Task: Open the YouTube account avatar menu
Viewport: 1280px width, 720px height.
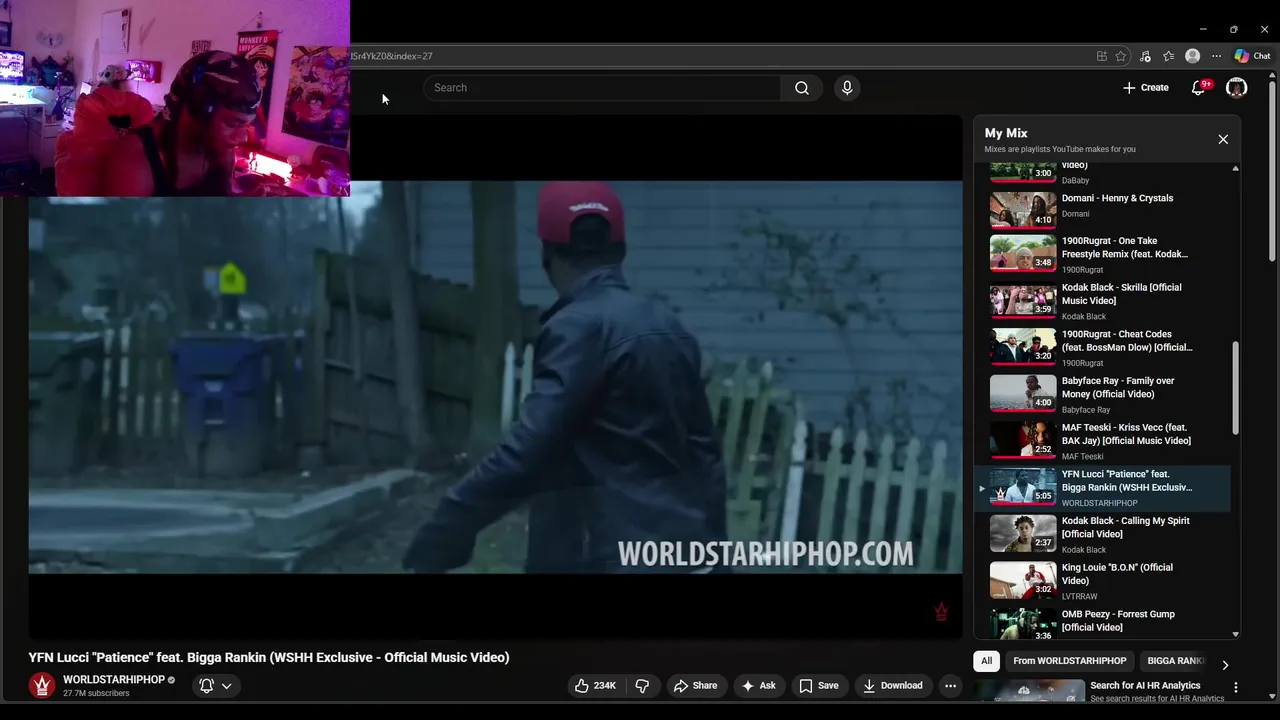Action: pyautogui.click(x=1237, y=88)
